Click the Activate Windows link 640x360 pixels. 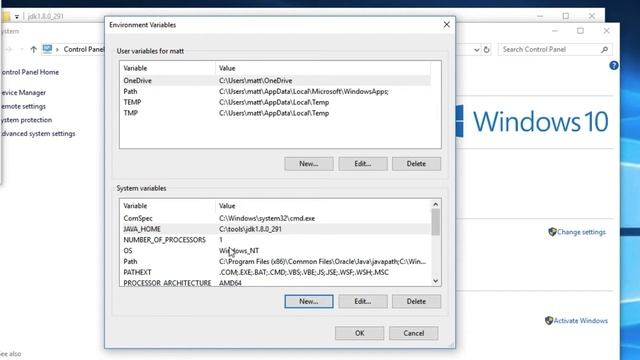tap(580, 321)
